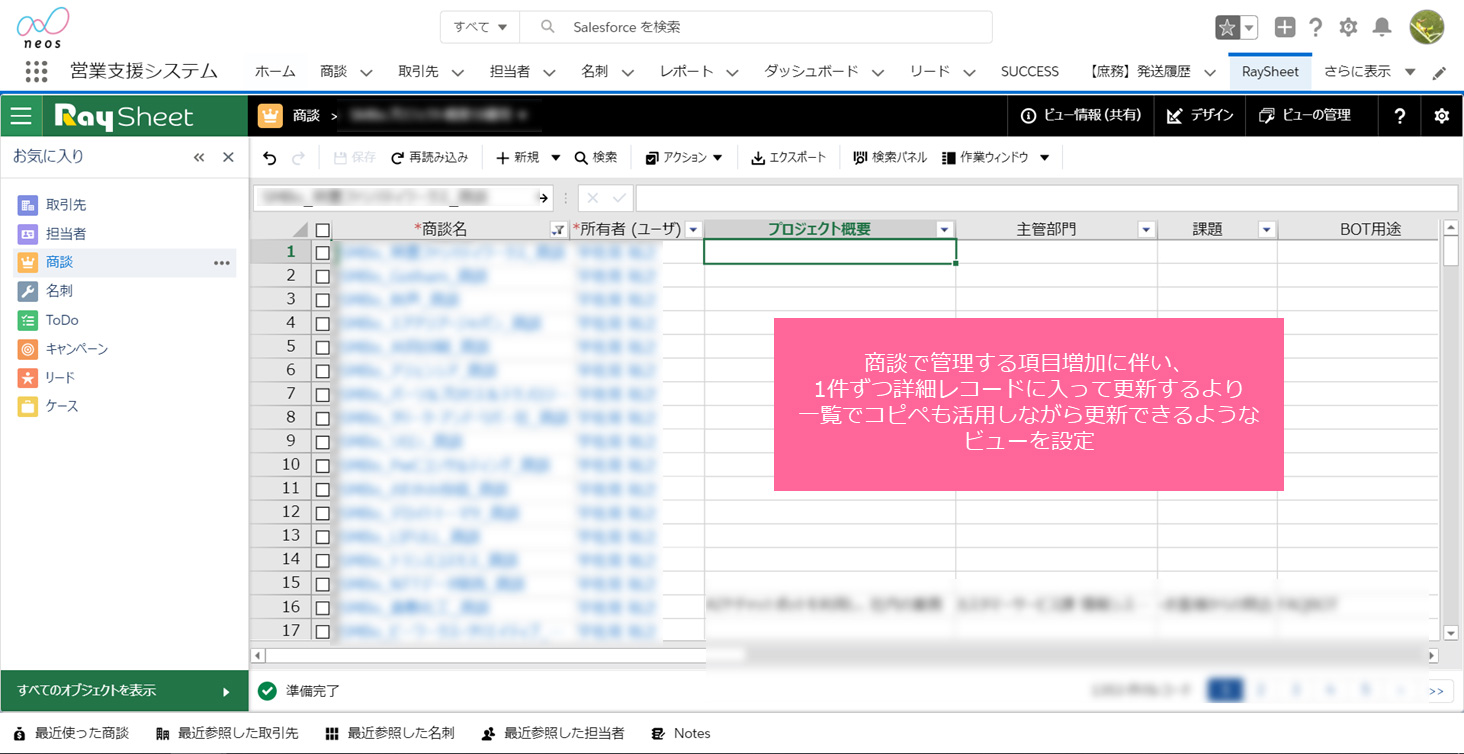This screenshot has height=754, width=1464.
Task: Toggle the select-all header checkbox
Action: (322, 230)
